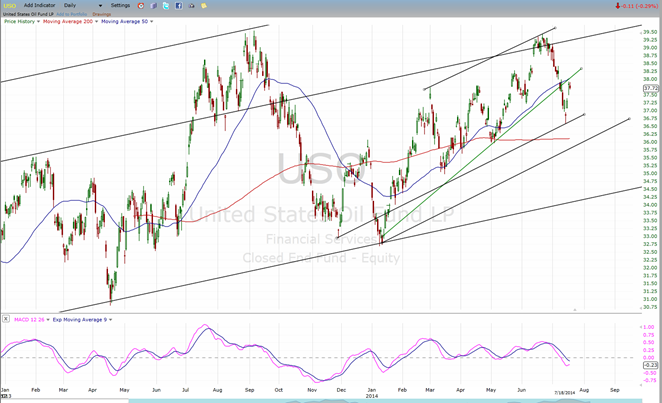Click the 7/18/2014 date marker

point(564,393)
